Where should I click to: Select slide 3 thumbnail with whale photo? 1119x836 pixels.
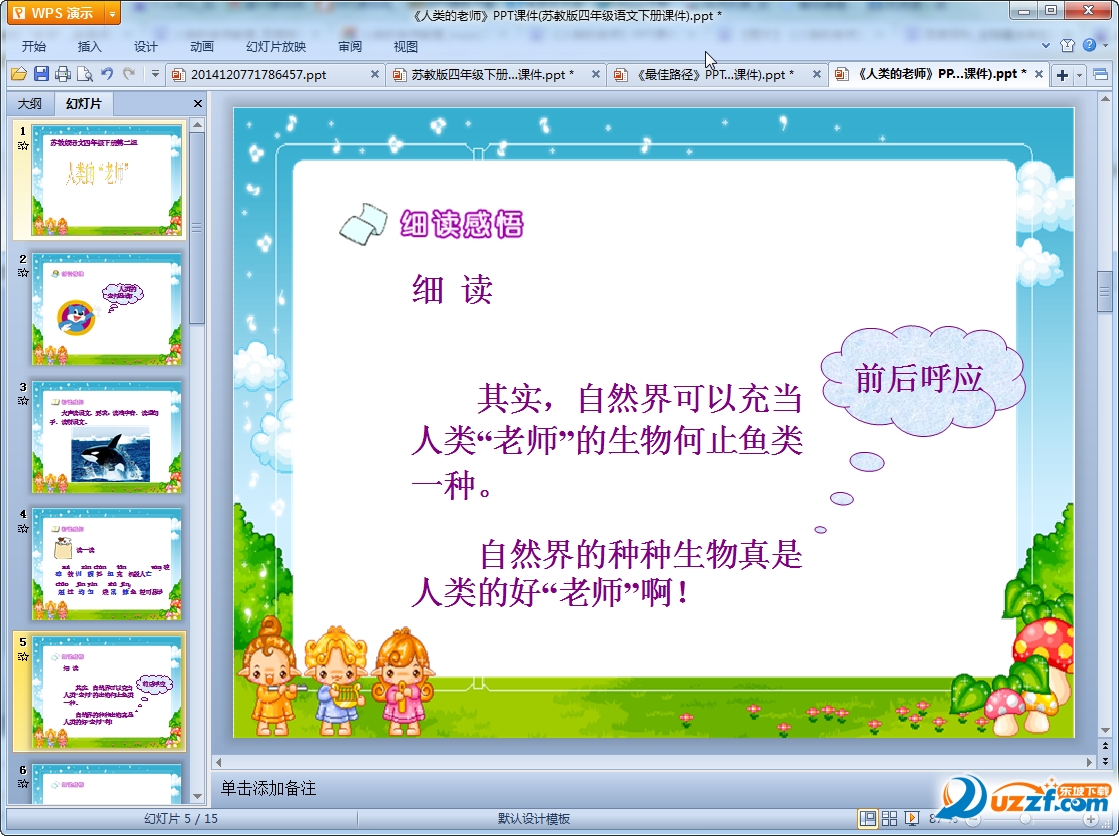click(x=107, y=436)
